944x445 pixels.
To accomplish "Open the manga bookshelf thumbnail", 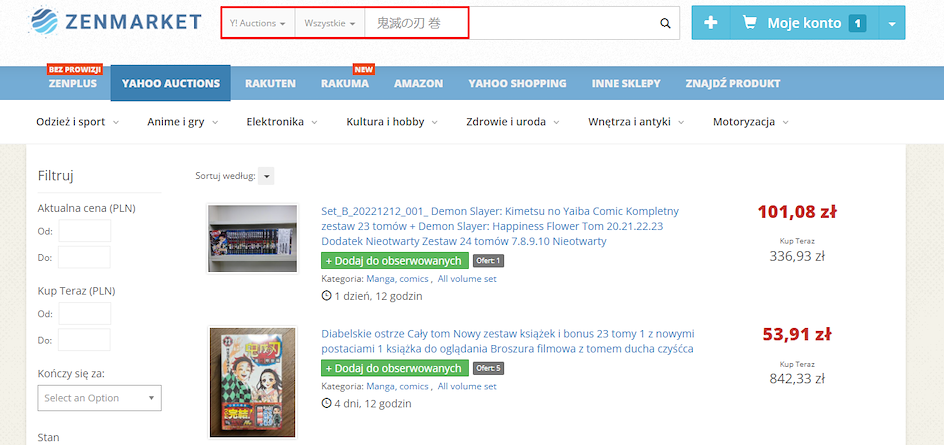I will point(252,238).
